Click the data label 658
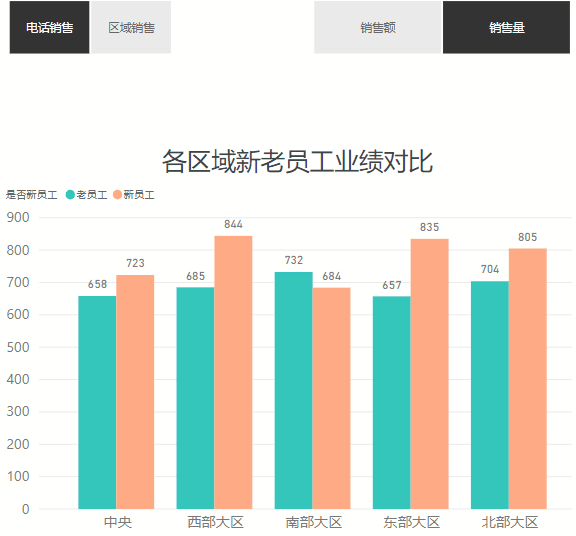This screenshot has height=536, width=576. (97, 284)
